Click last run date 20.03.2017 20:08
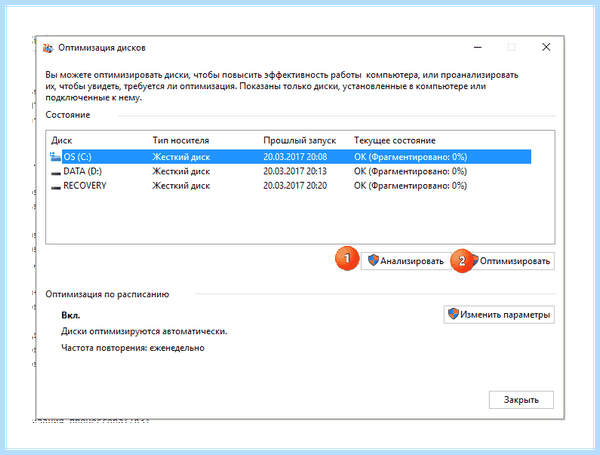Screen dimensions: 600x455 click(x=295, y=157)
